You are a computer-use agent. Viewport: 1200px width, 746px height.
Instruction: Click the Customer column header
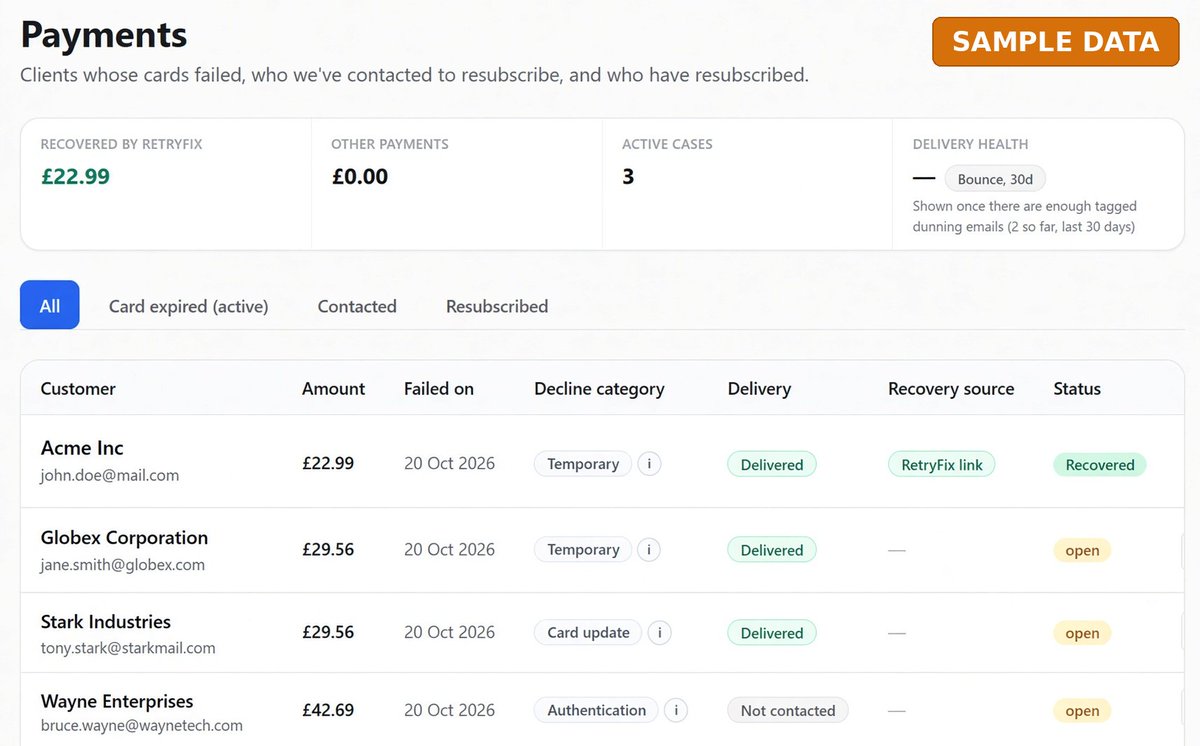pyautogui.click(x=78, y=389)
